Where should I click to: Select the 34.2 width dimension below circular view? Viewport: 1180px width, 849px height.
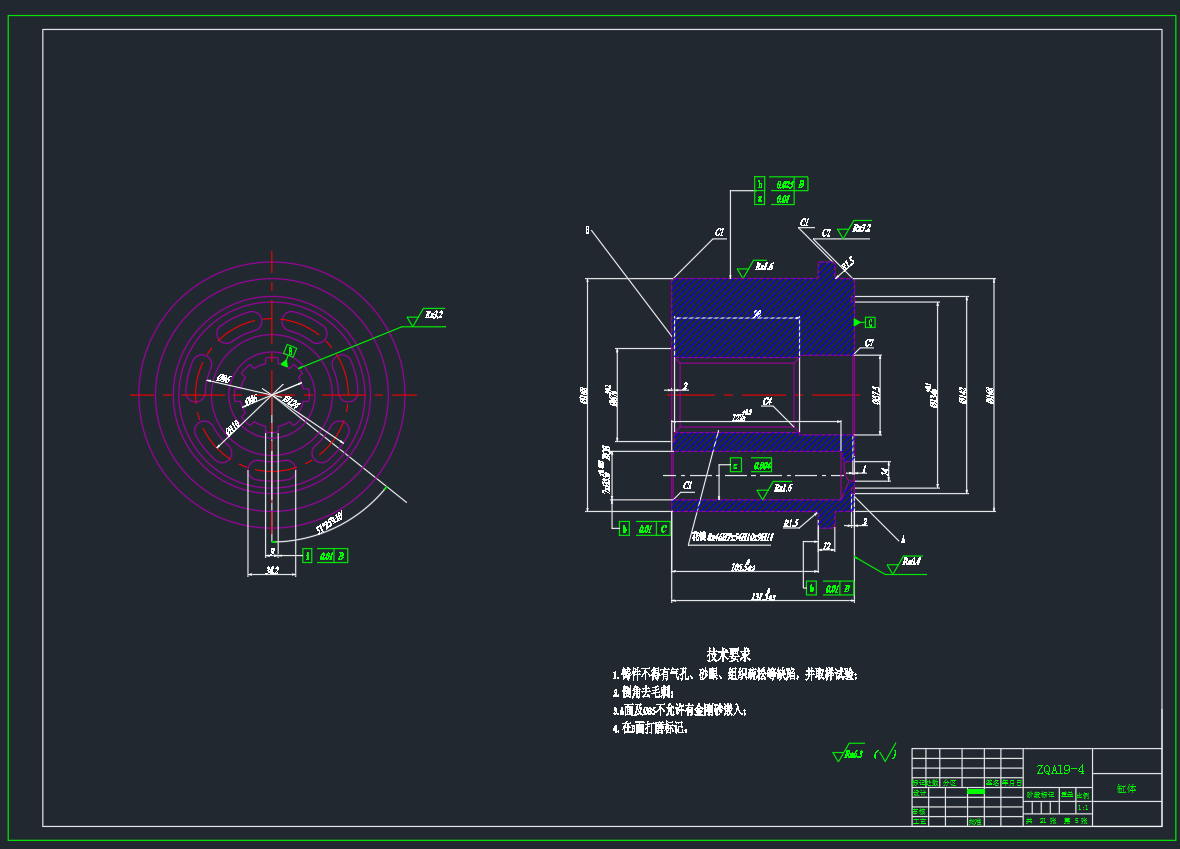(x=272, y=571)
